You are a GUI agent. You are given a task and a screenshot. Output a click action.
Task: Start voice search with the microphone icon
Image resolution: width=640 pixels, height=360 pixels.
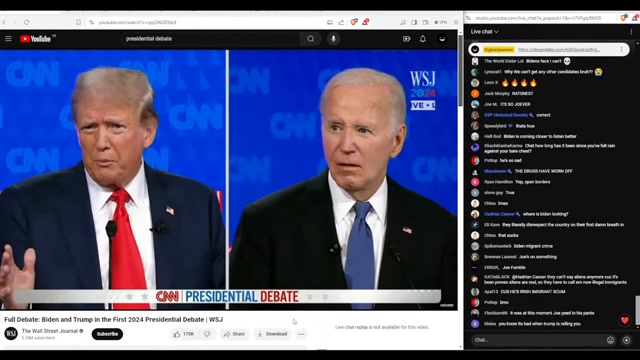(333, 39)
